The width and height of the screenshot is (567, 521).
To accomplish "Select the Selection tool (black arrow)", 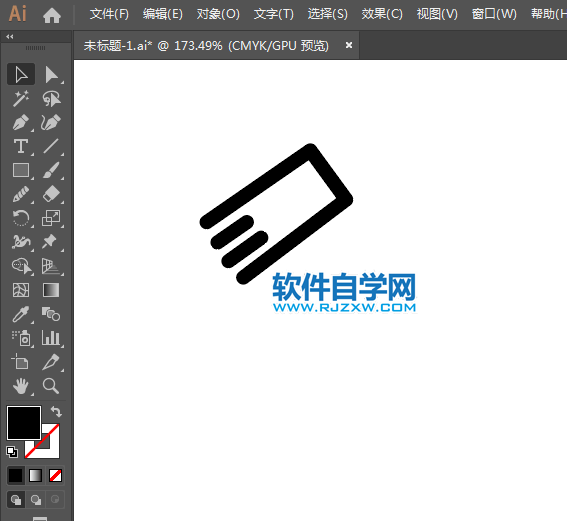I will tap(21, 74).
